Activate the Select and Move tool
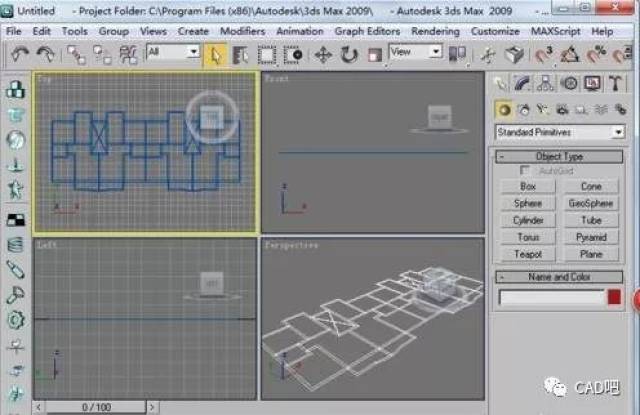 click(323, 55)
